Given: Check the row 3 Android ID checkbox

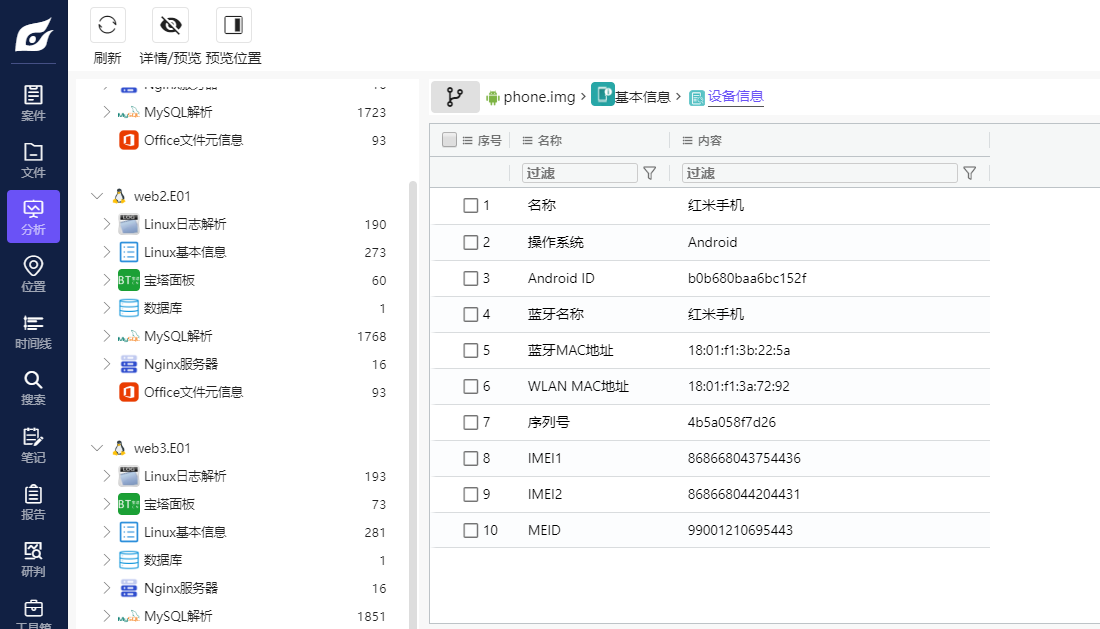Looking at the screenshot, I should [x=471, y=278].
